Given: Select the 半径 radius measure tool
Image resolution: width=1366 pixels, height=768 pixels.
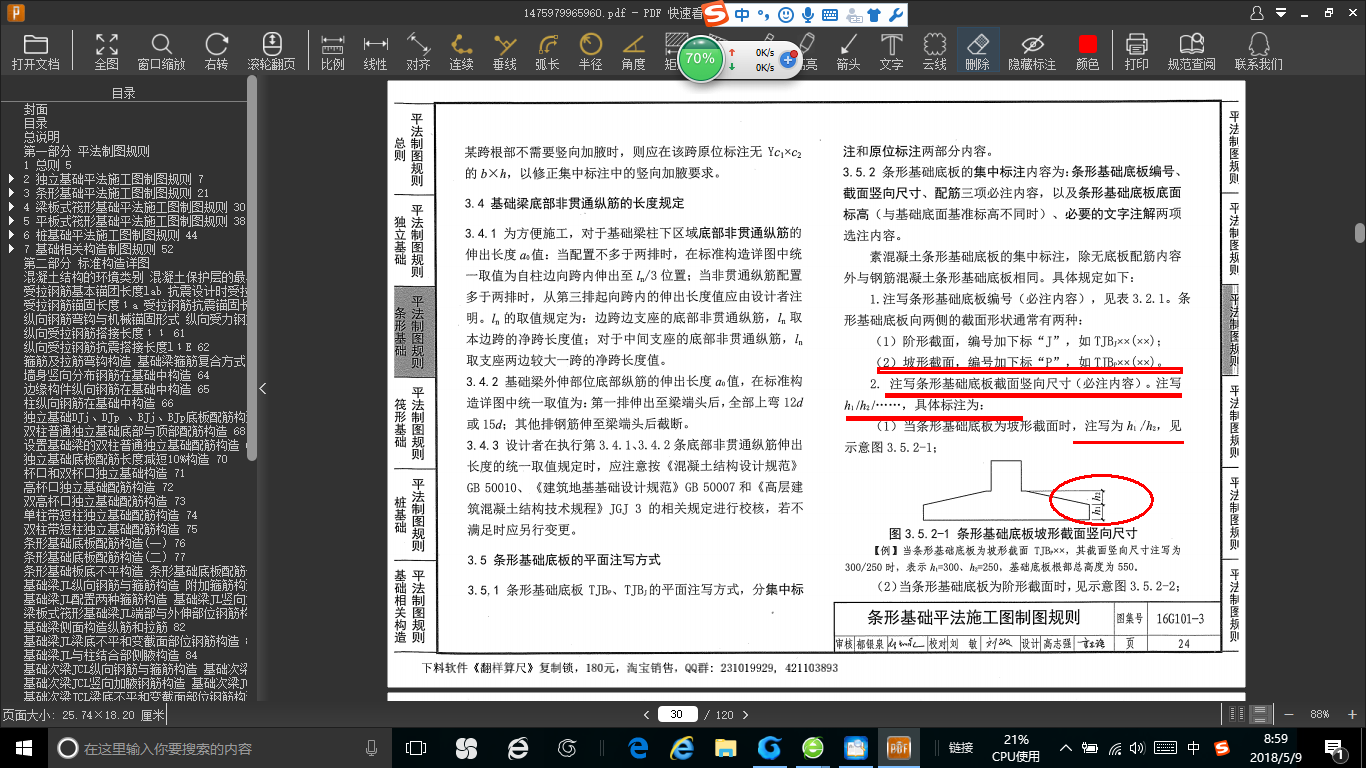Looking at the screenshot, I should (590, 52).
